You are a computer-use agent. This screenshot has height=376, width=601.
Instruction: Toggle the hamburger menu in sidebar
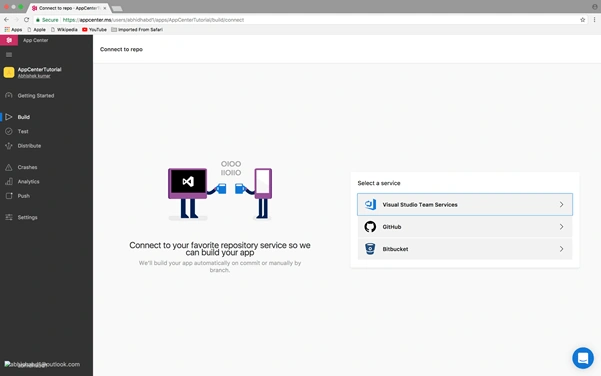click(x=9, y=55)
